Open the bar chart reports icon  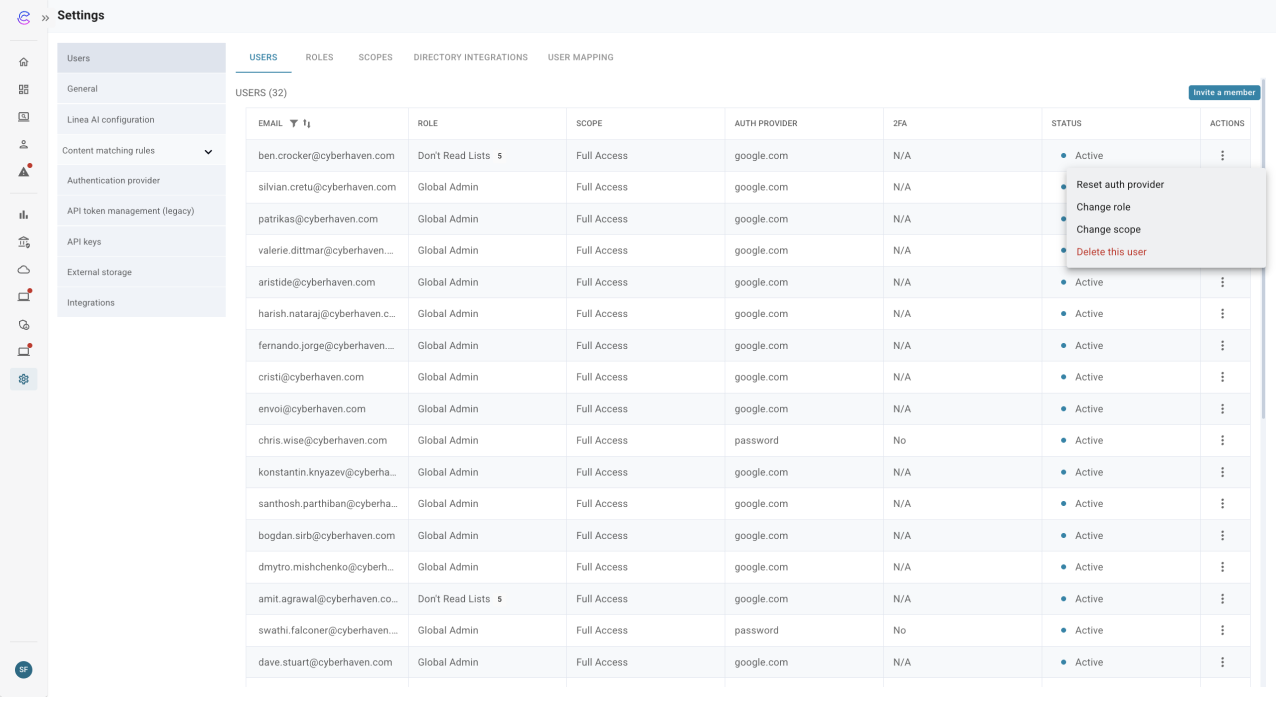pos(24,214)
